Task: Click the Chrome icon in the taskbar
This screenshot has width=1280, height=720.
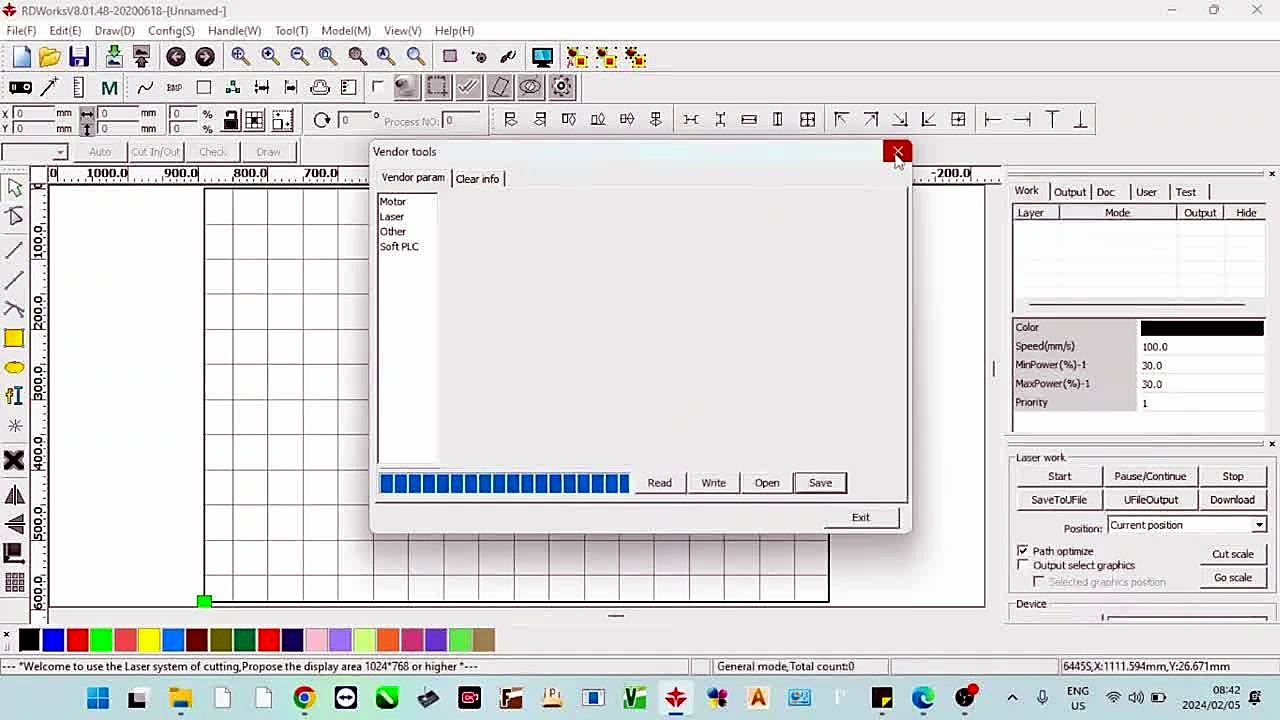Action: [x=304, y=698]
